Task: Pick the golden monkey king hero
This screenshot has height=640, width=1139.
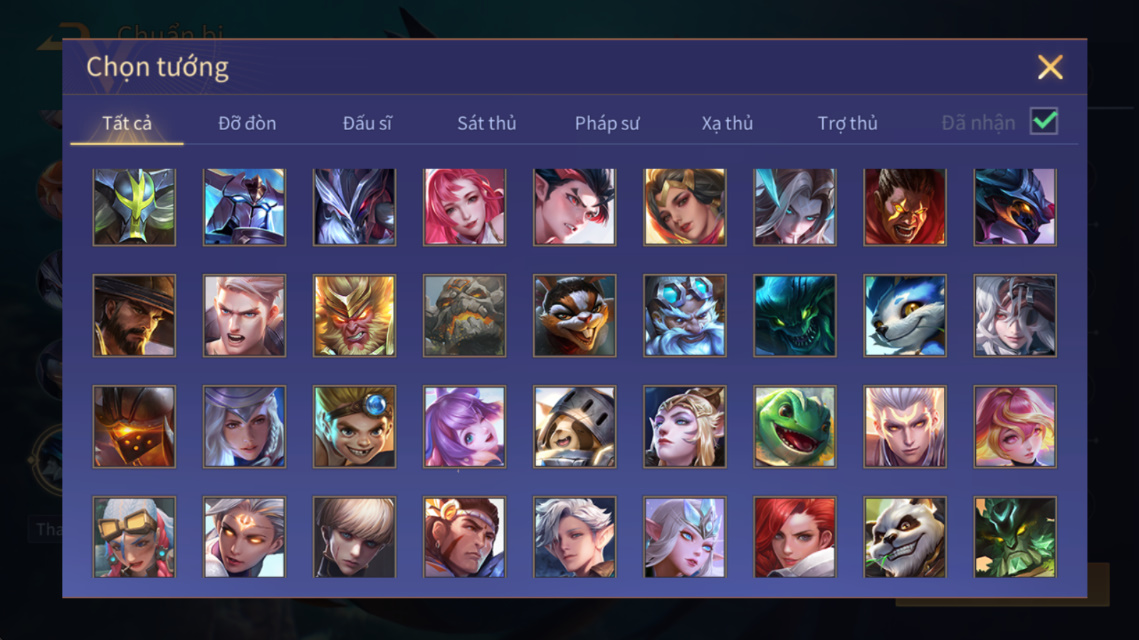Action: (x=354, y=315)
